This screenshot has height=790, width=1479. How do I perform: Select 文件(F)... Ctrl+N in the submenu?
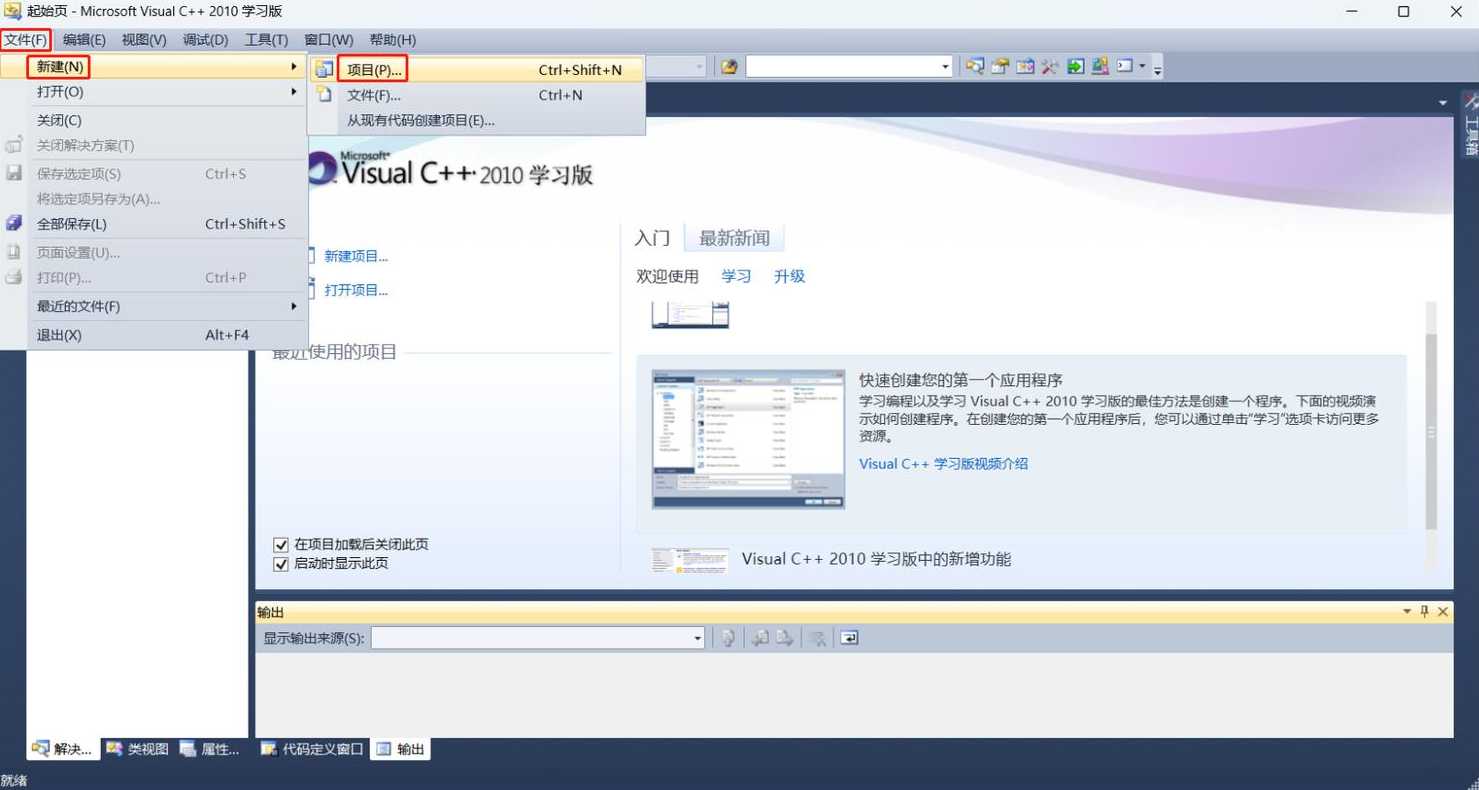tap(478, 95)
